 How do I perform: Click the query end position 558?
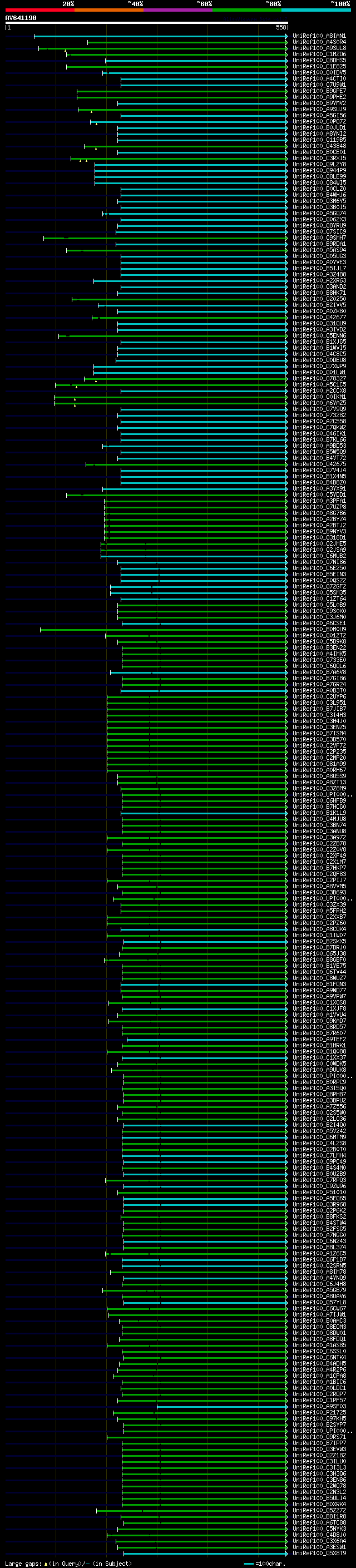[280, 27]
